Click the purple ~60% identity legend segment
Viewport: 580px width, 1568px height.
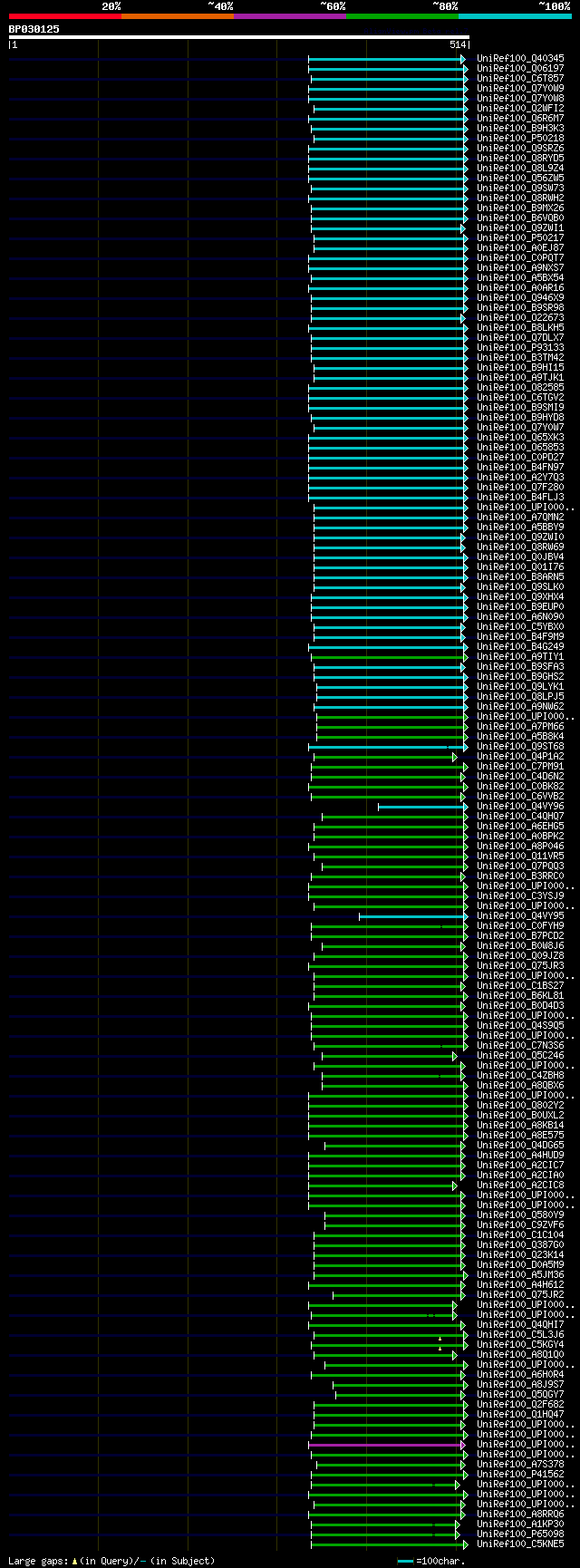[x=290, y=16]
